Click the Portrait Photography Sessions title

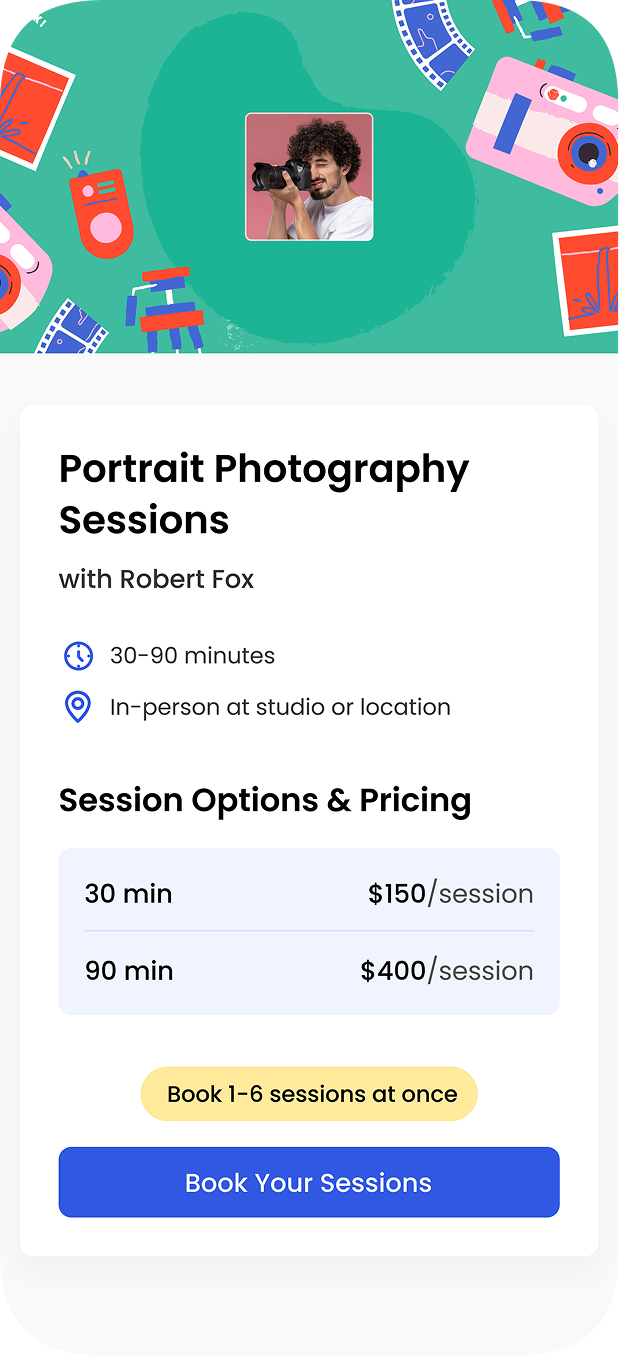tap(264, 494)
